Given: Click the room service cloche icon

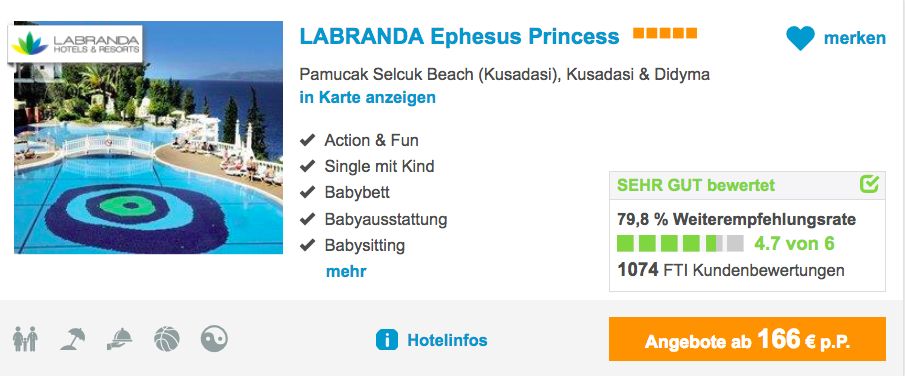Looking at the screenshot, I should pyautogui.click(x=120, y=339).
